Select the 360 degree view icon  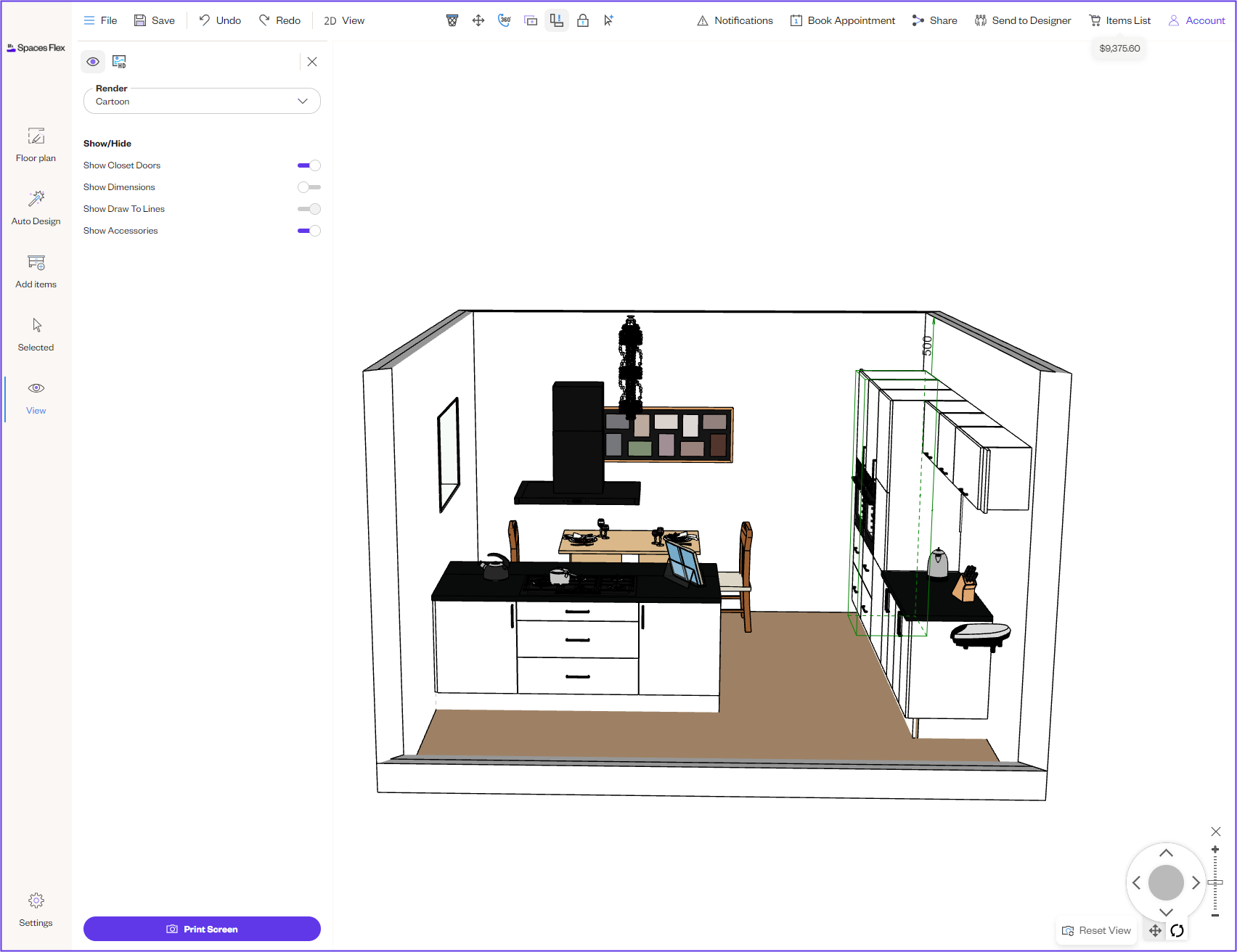pyautogui.click(x=505, y=20)
